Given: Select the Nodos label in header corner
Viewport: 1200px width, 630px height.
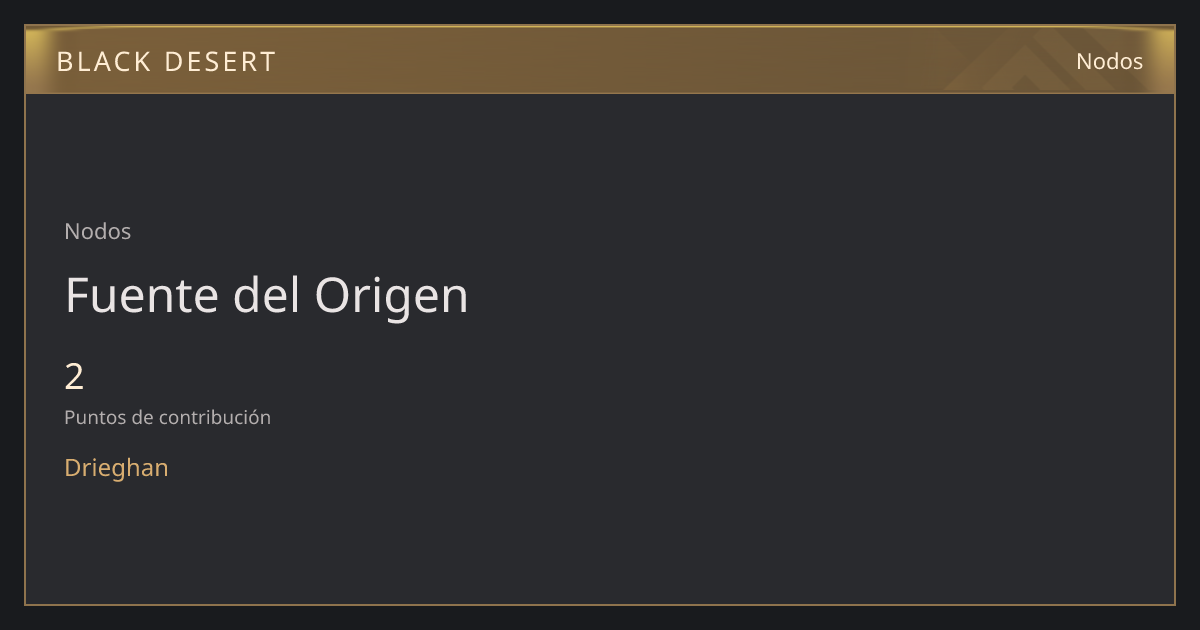Looking at the screenshot, I should pos(1109,61).
